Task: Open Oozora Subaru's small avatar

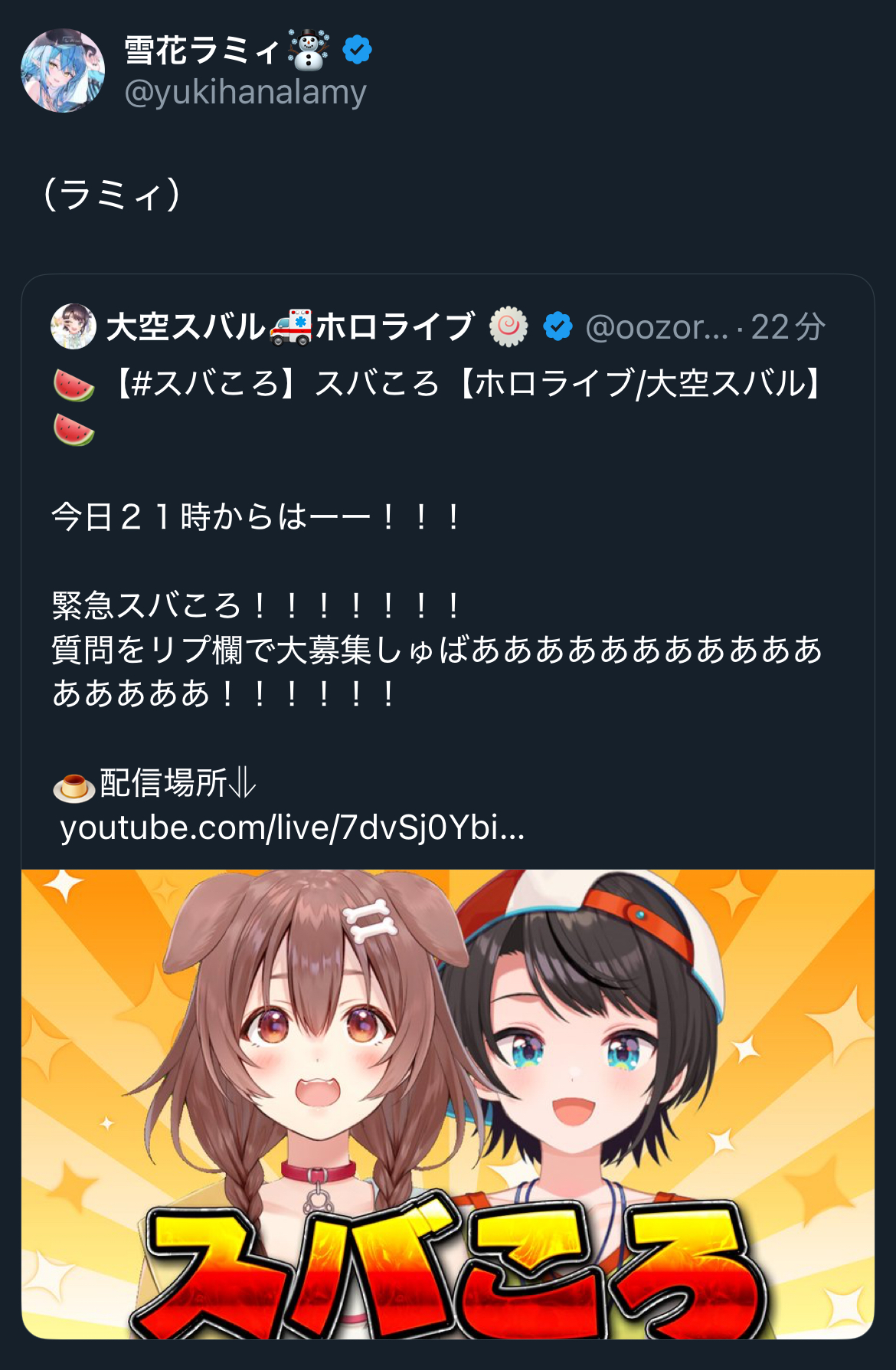Action: click(74, 326)
